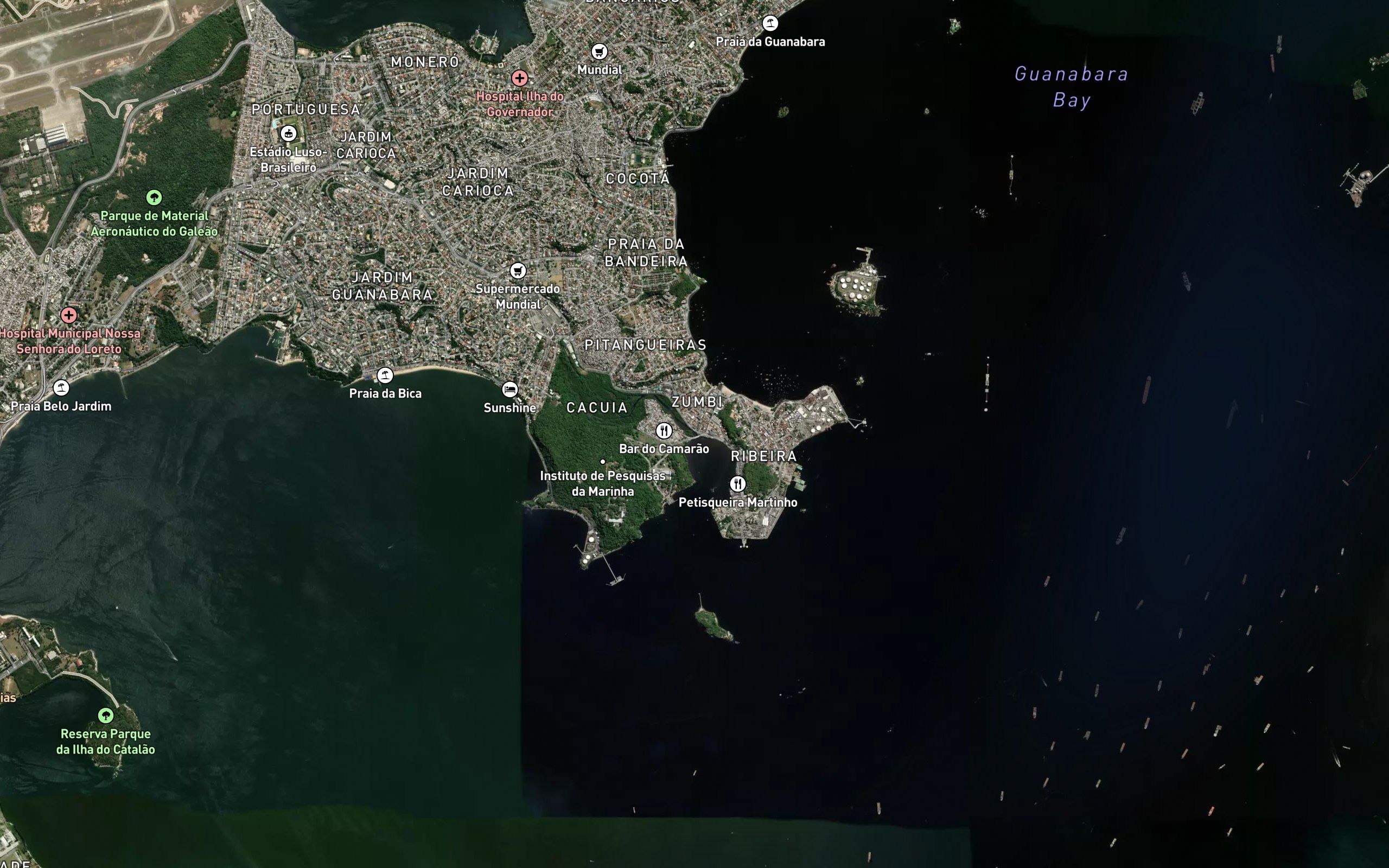Click the Sunshine hotel bed icon

(509, 390)
